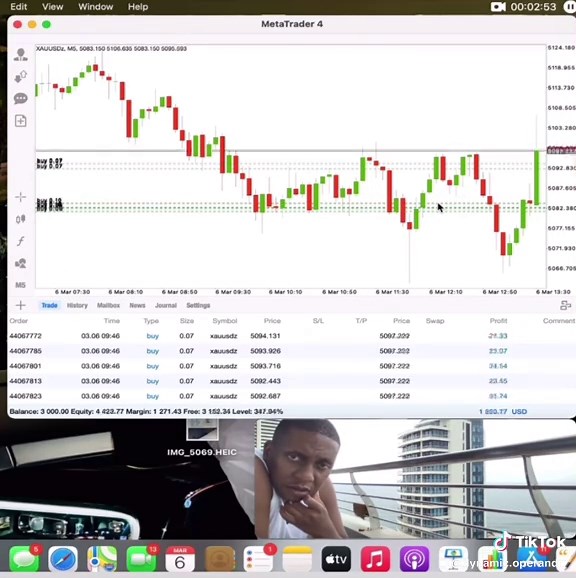Open Notes in the Dock
The image size is (576, 578).
coord(297,559)
